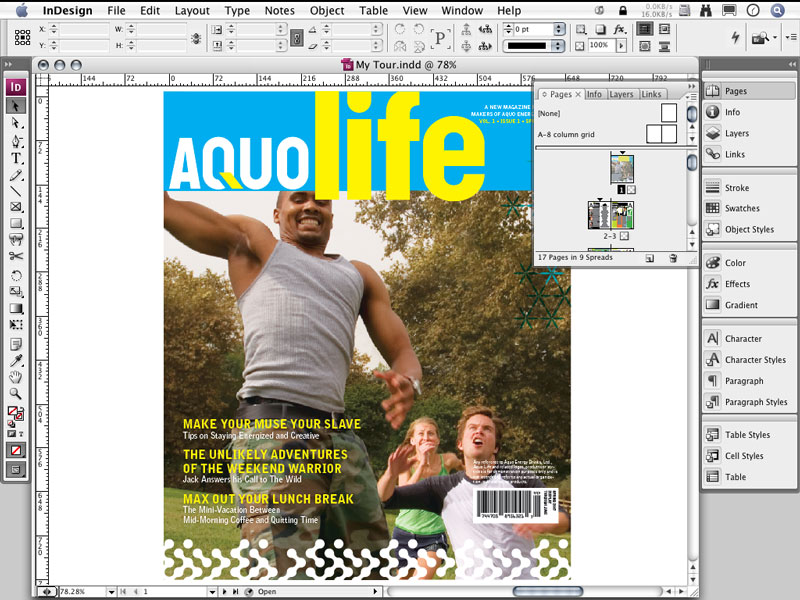Go to last page button
Viewport: 800px width, 600px height.
pyautogui.click(x=235, y=592)
